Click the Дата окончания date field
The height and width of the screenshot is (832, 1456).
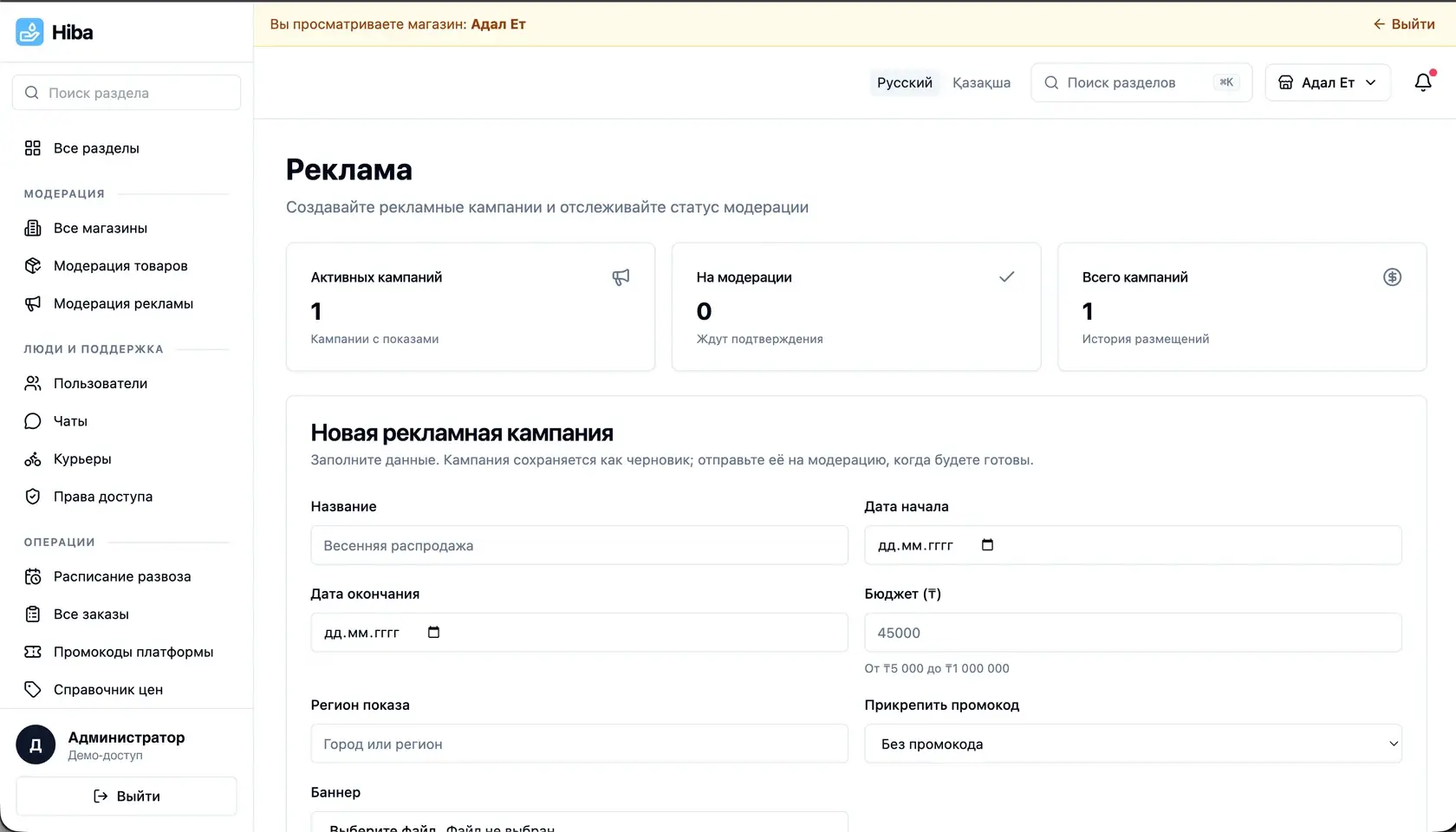coord(579,633)
